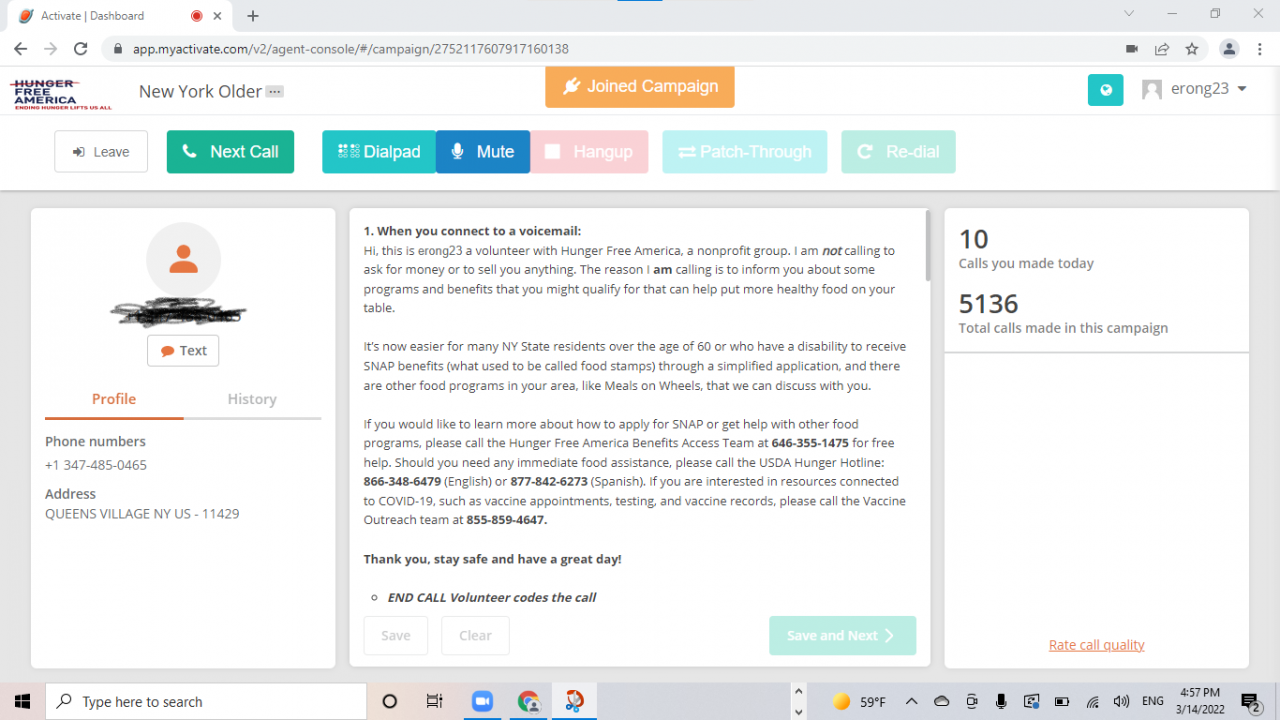
Task: Open the tab search chevron
Action: tap(1129, 14)
